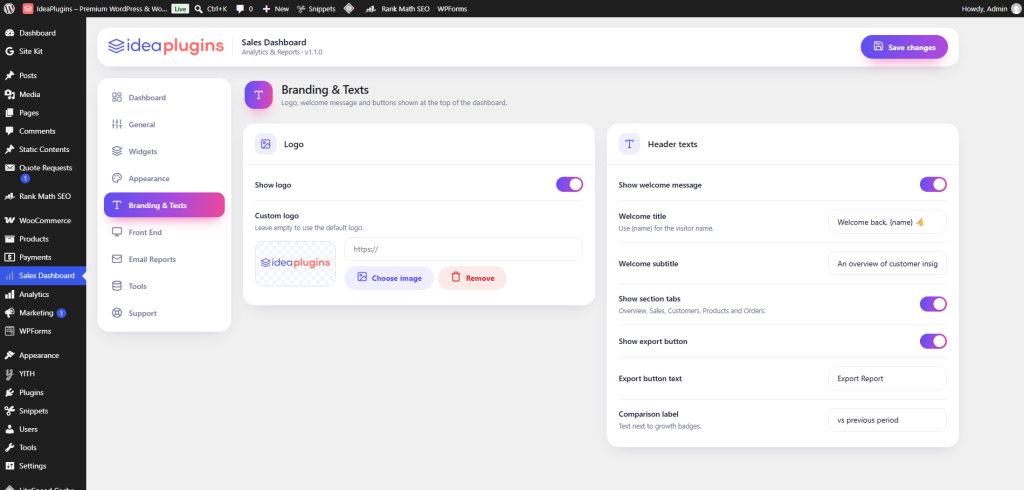Click Save changes button
Image resolution: width=1024 pixels, height=490 pixels.
(x=904, y=47)
